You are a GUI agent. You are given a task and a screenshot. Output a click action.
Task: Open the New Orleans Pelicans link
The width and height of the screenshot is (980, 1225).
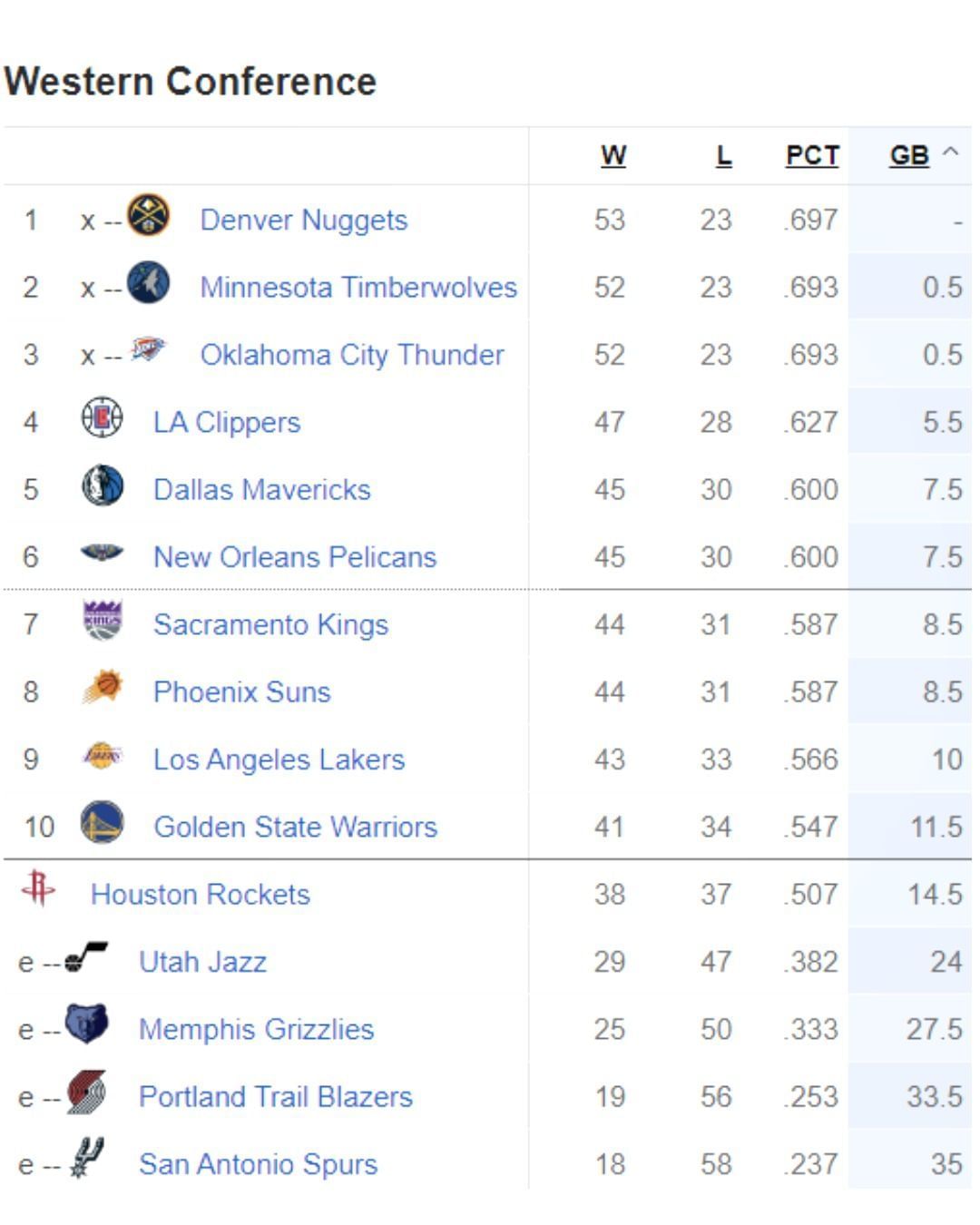coord(295,557)
